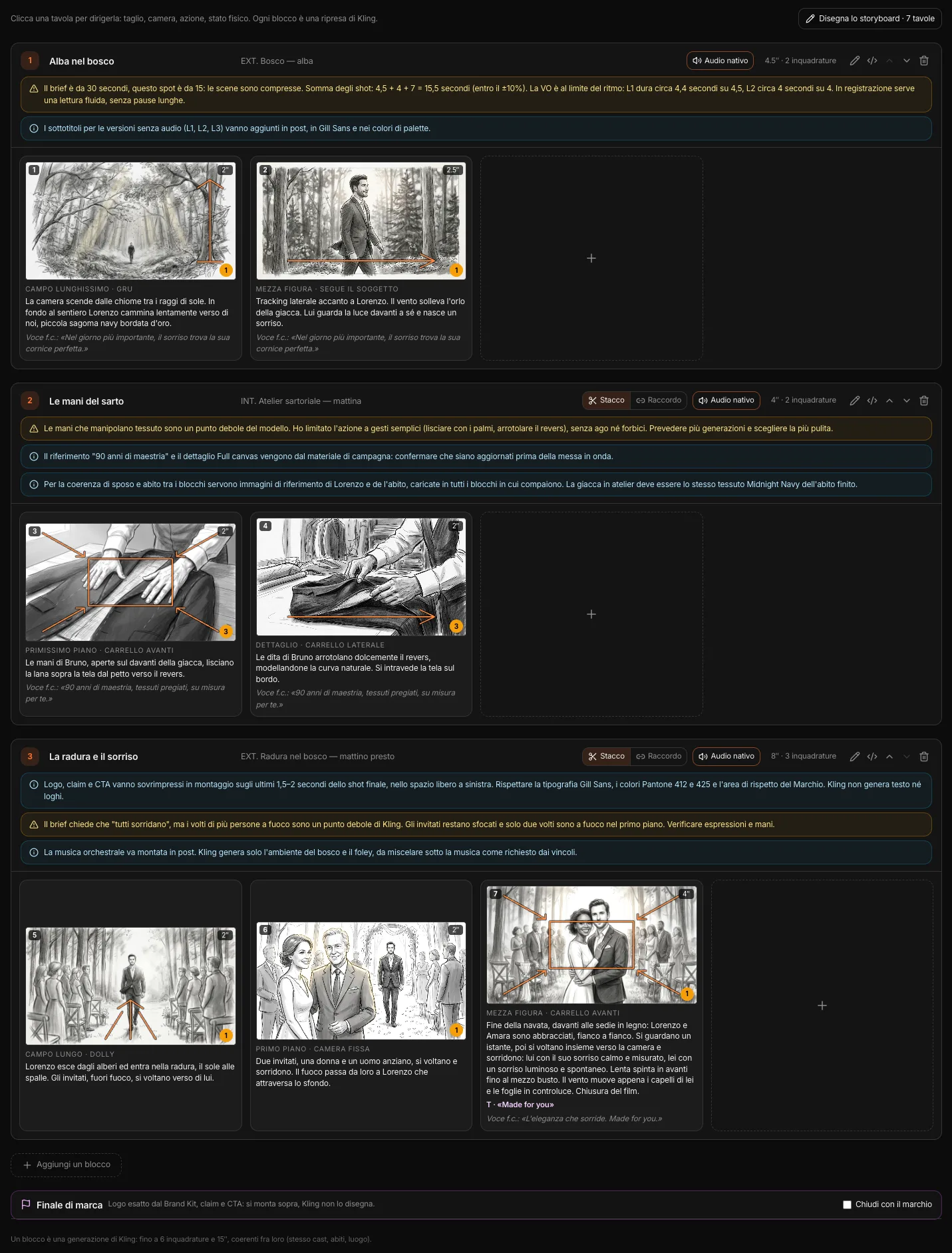The image size is (952, 1253).
Task: Open code view for Le mani del sarto
Action: pos(872,401)
